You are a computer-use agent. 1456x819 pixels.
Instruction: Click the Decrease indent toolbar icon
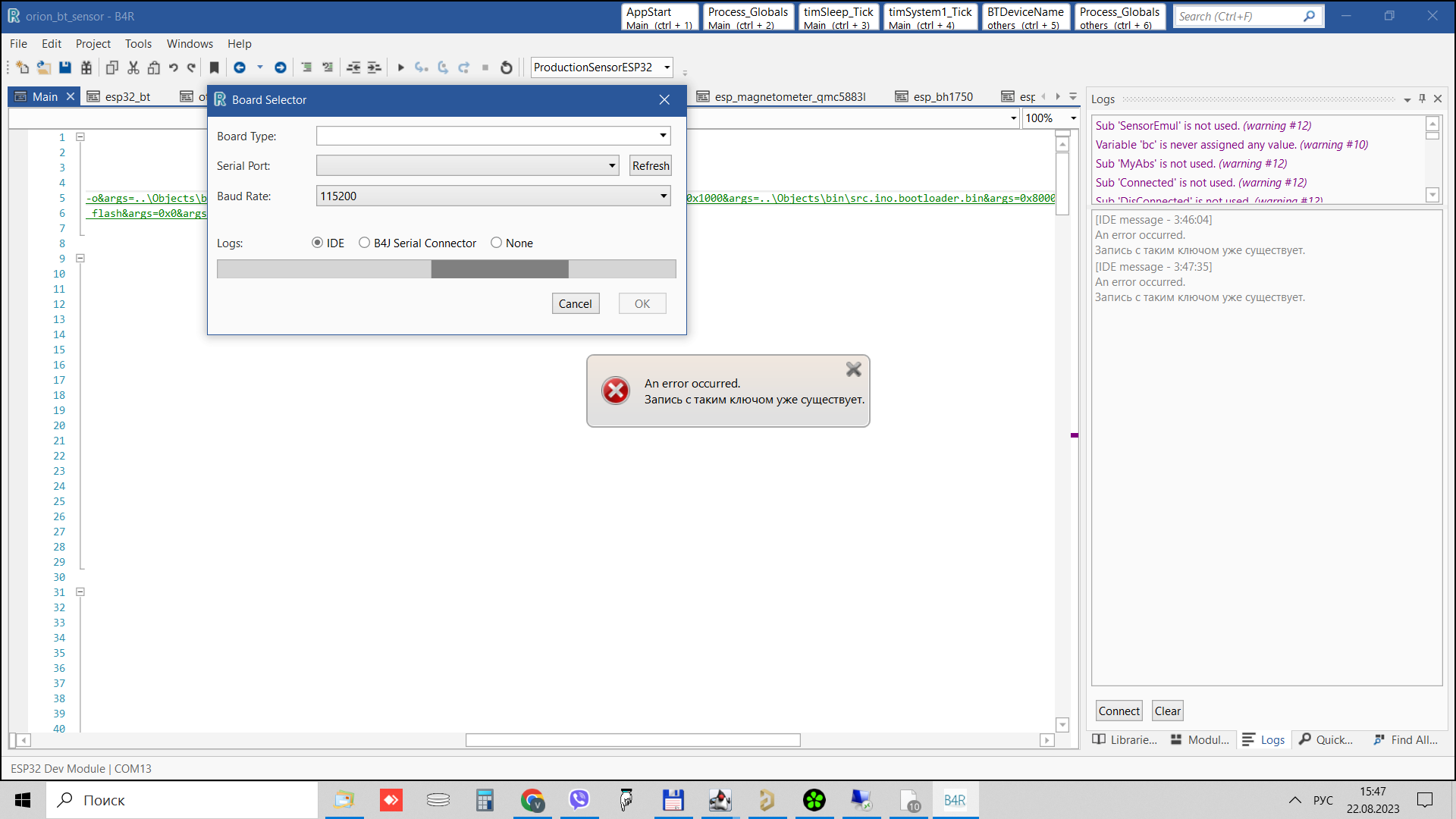(353, 67)
